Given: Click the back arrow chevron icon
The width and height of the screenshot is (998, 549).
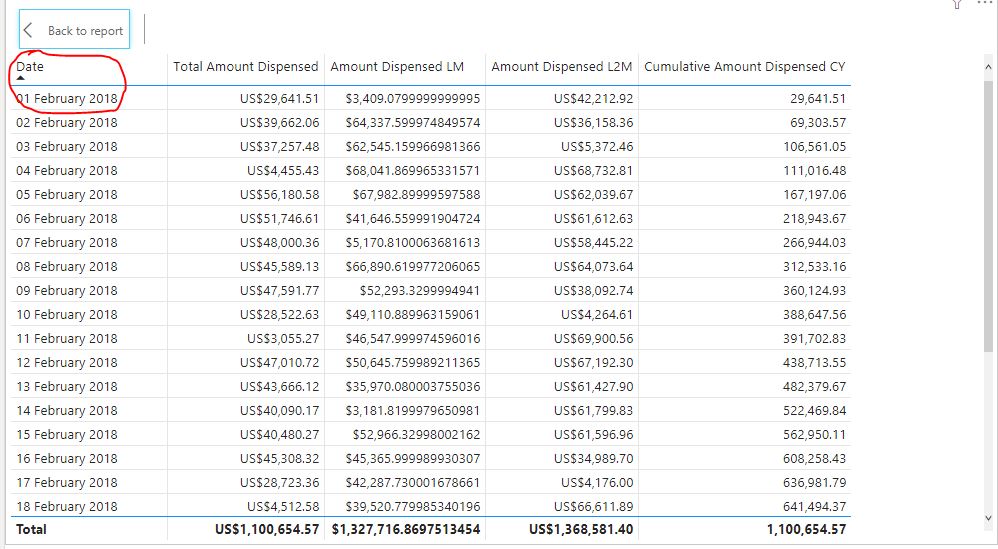Looking at the screenshot, I should (28, 30).
